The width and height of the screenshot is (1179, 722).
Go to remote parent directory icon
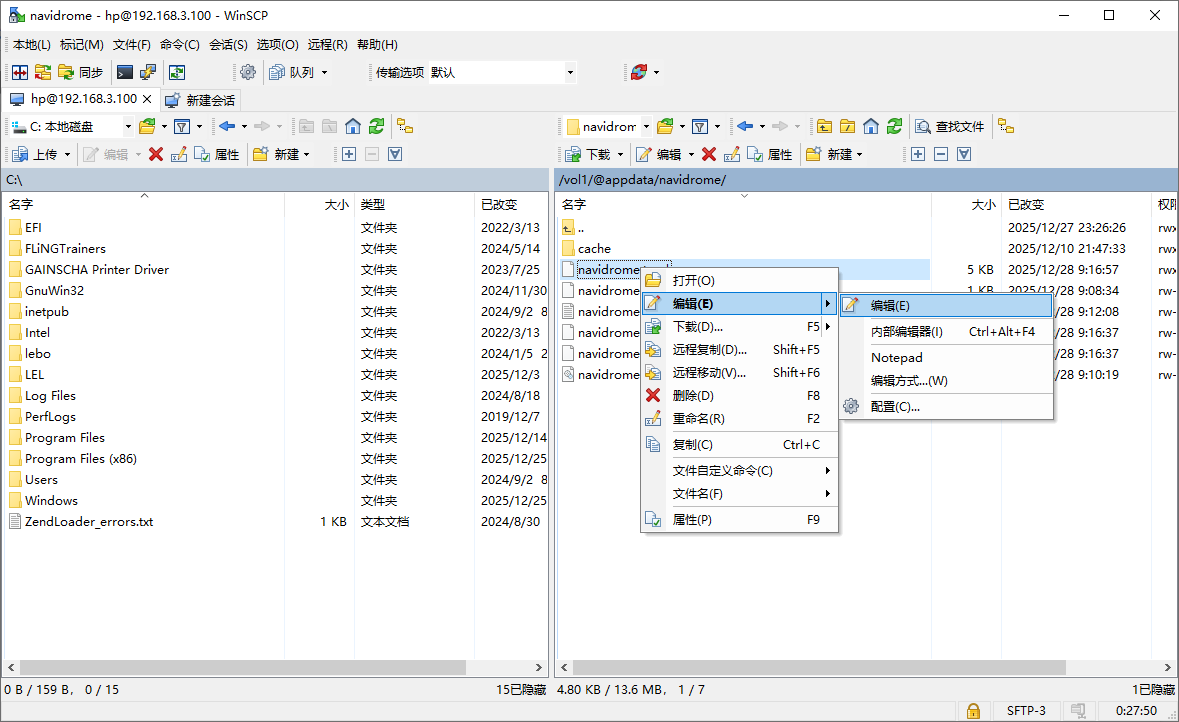tap(825, 126)
